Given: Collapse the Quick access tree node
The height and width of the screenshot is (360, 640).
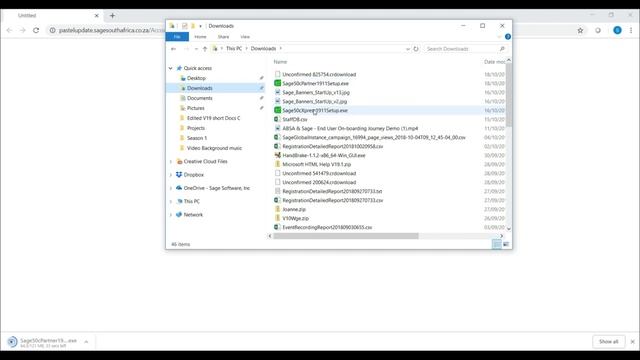Looking at the screenshot, I should coord(171,68).
